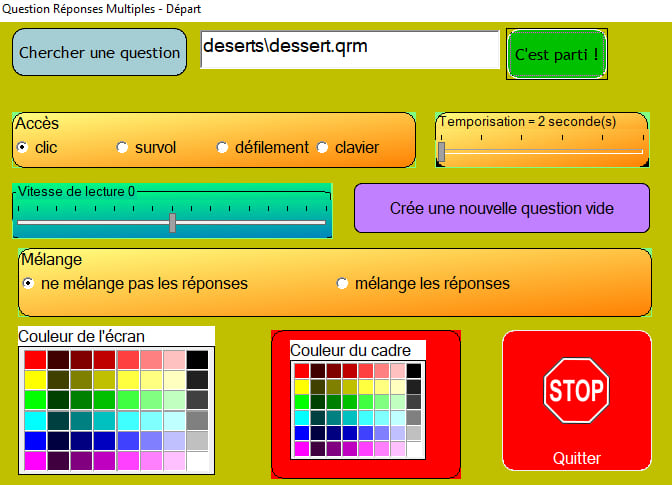Pick top-left pure red in 'Couleur de l'écran'

pos(34,359)
